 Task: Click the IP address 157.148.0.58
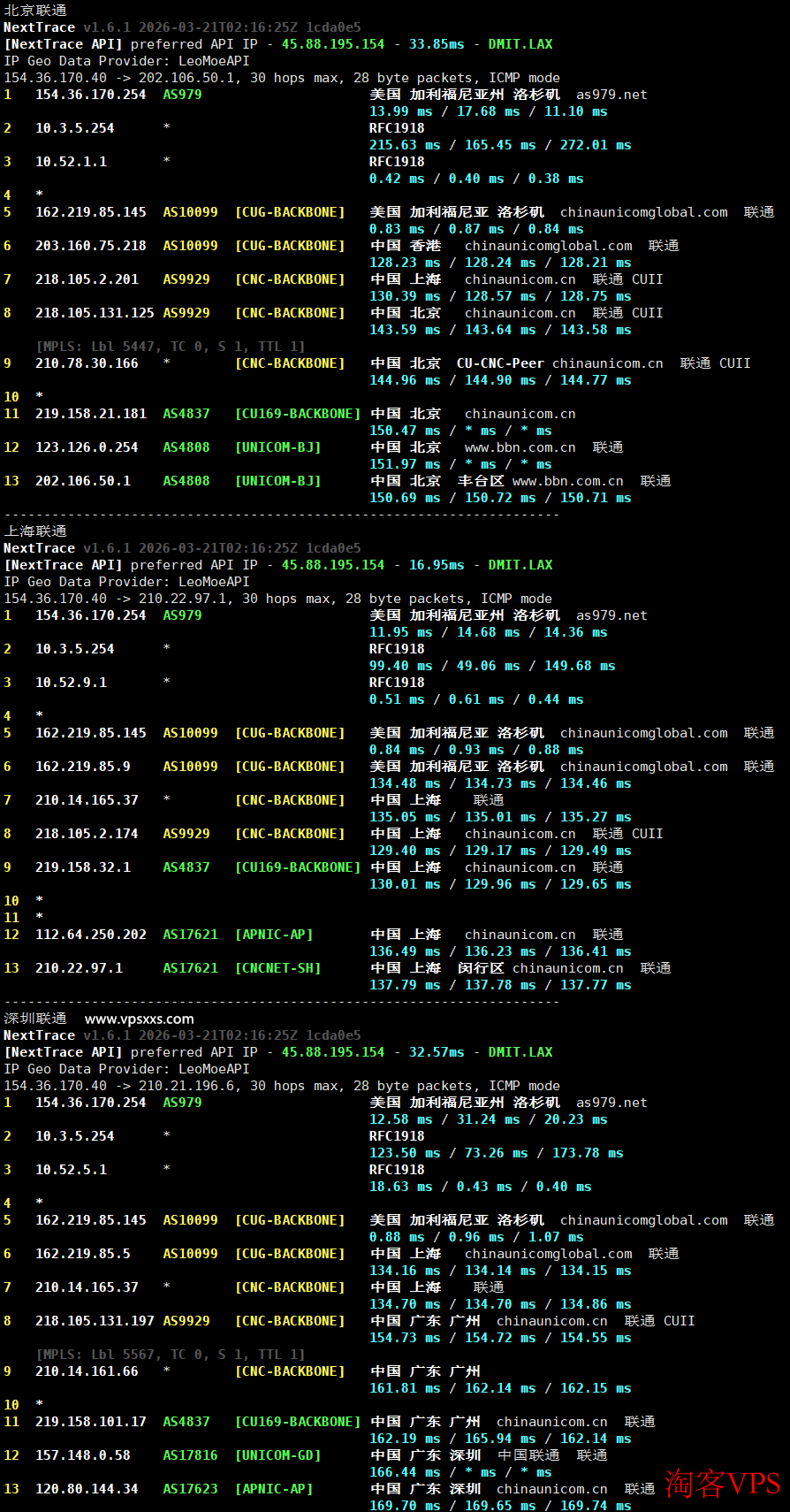(83, 1455)
